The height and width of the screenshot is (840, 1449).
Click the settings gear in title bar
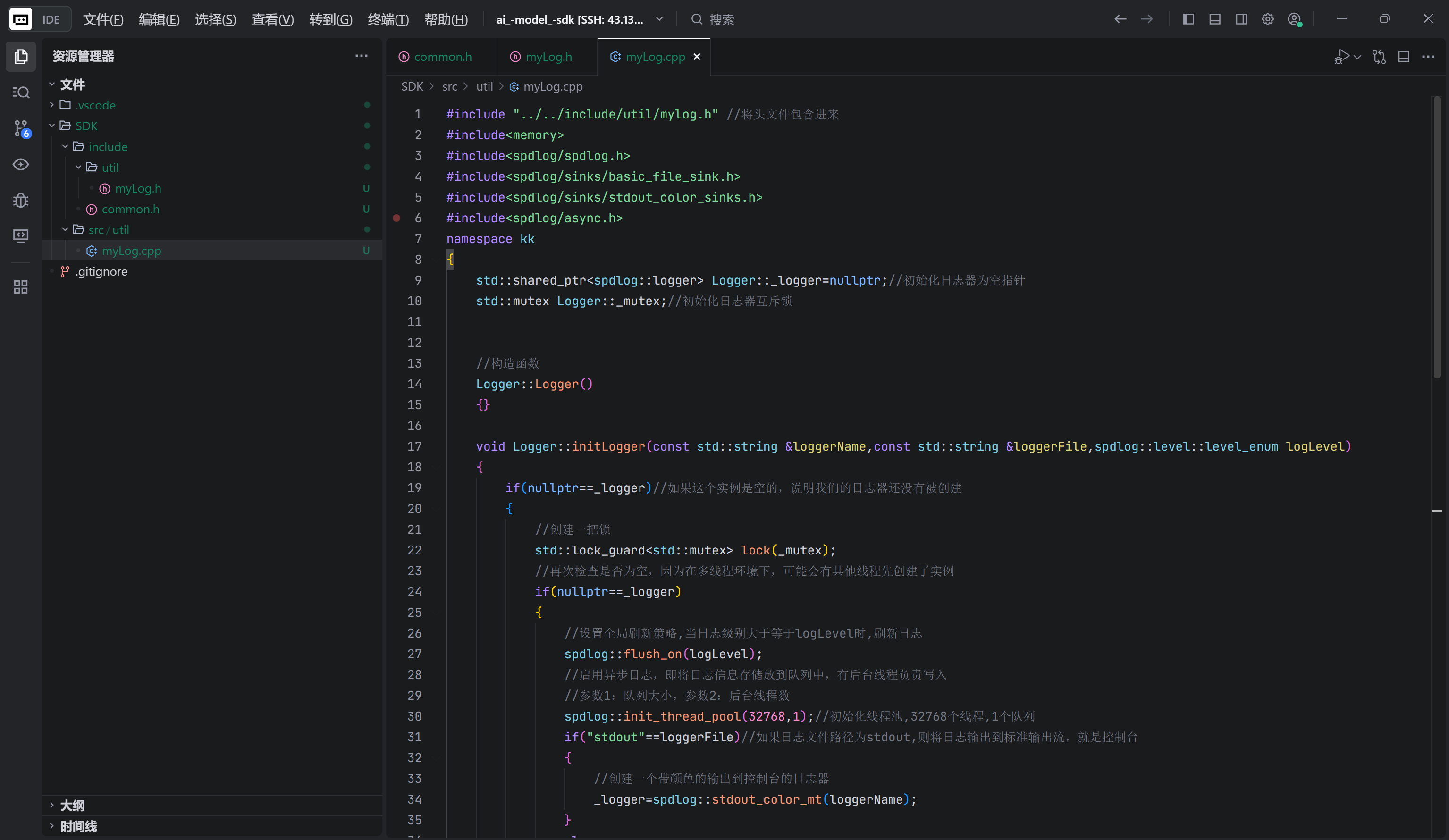click(1267, 19)
